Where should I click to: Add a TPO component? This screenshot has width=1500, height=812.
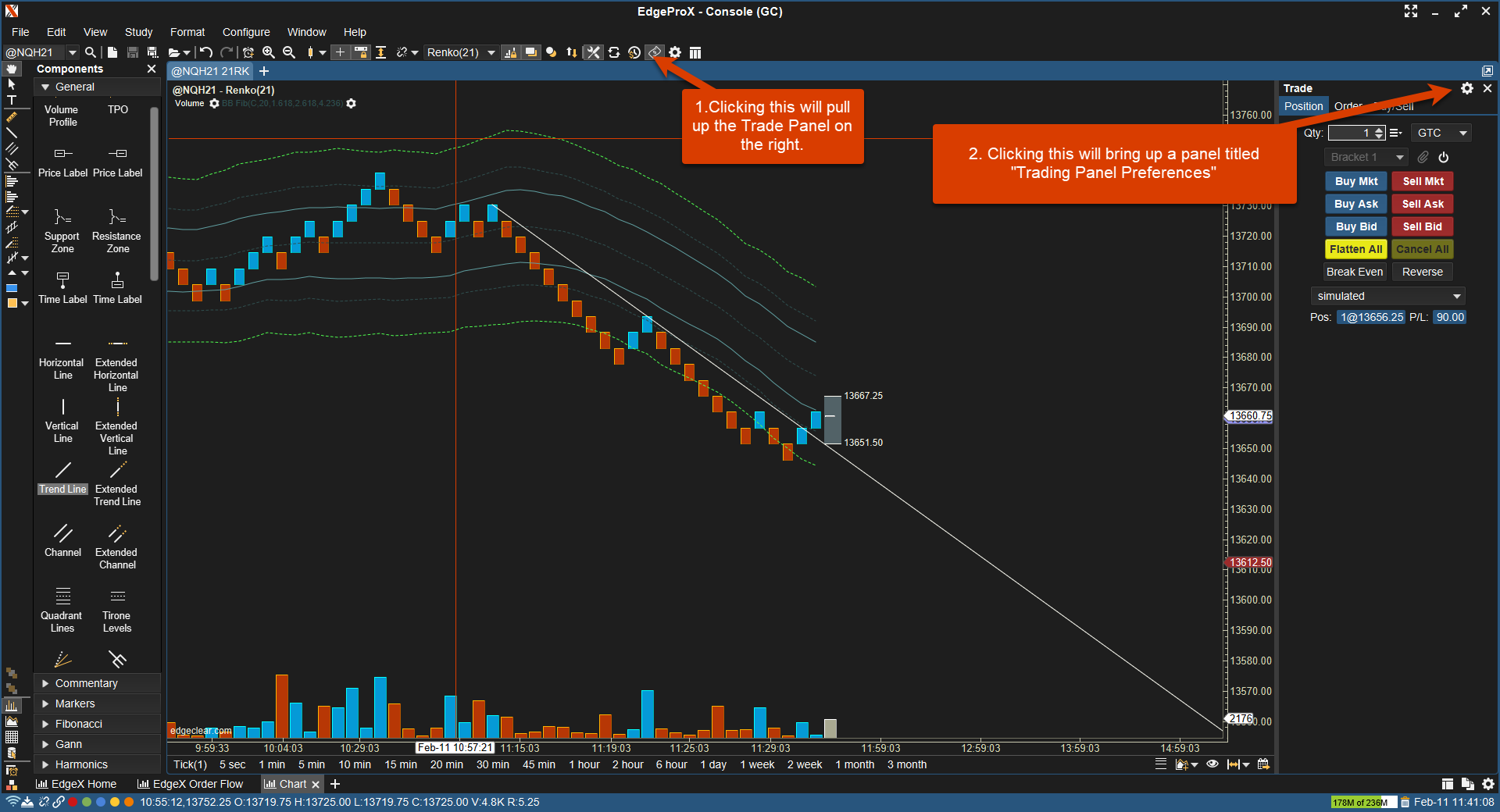pos(118,109)
